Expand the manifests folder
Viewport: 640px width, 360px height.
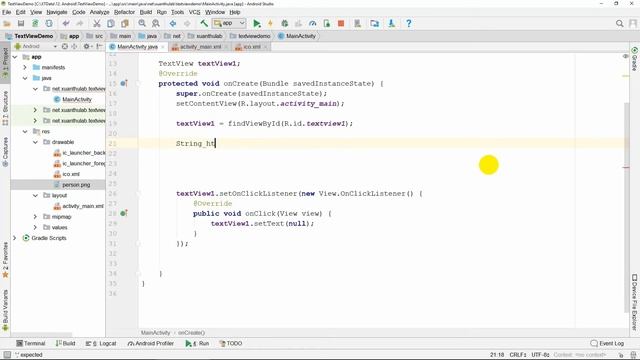[x=25, y=67]
